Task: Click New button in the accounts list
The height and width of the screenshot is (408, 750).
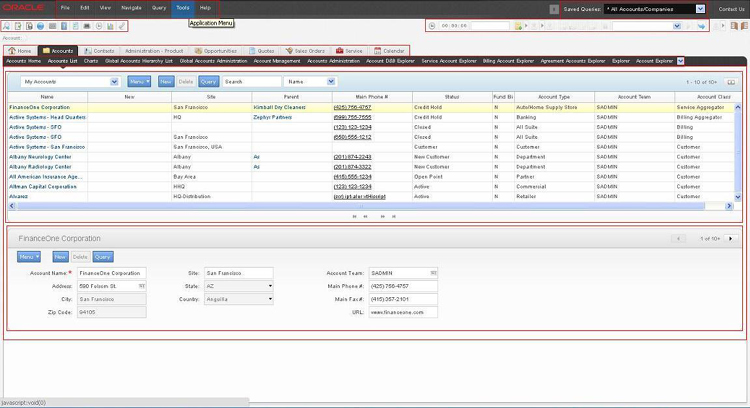Action: coord(165,82)
